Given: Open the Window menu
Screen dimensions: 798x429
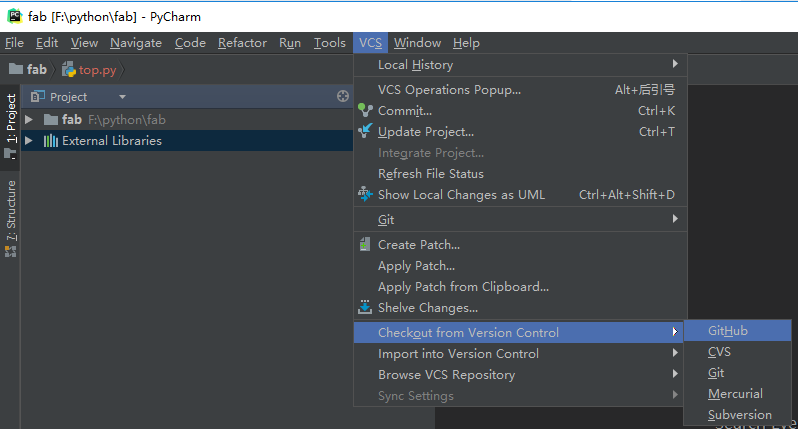Looking at the screenshot, I should 417,43.
